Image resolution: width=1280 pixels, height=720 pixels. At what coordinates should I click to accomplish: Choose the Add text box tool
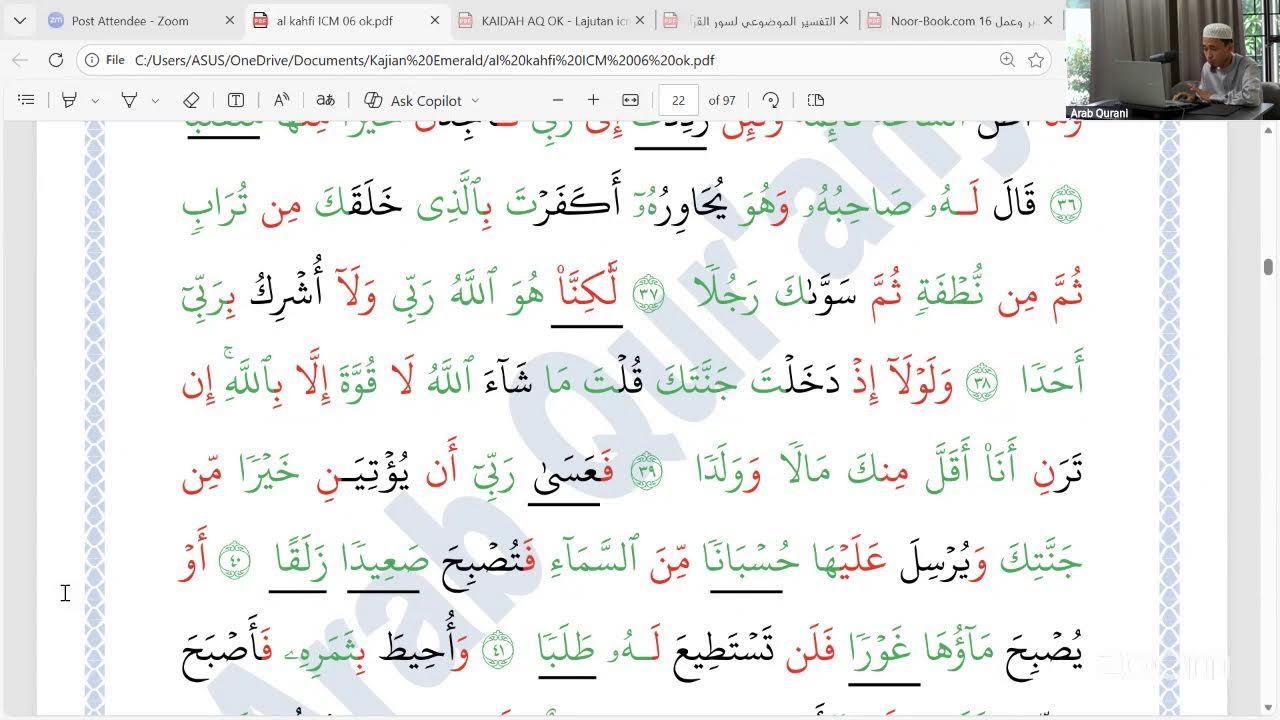point(236,100)
